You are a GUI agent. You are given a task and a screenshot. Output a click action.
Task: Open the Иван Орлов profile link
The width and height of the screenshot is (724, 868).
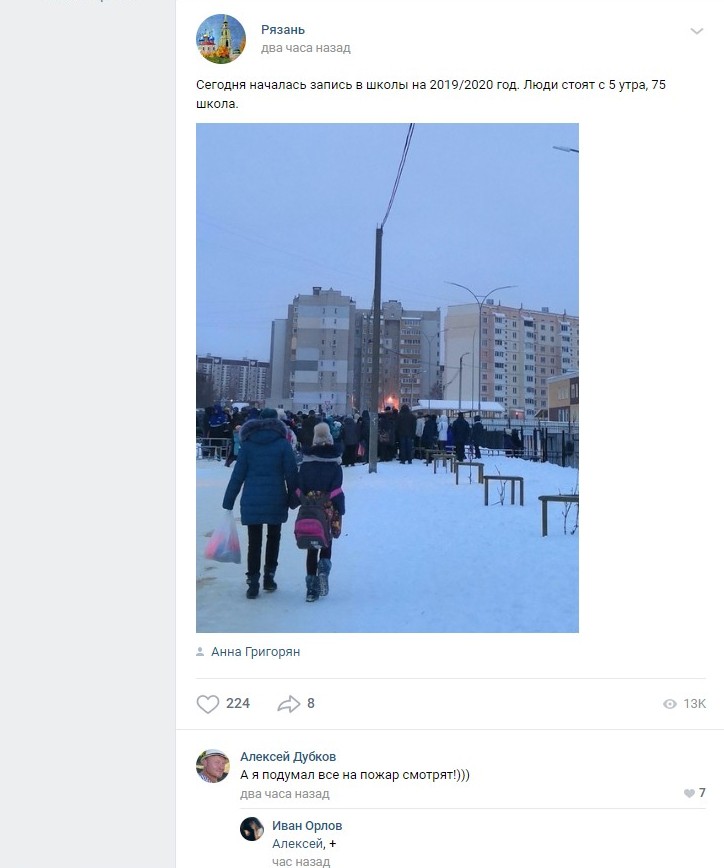tap(307, 826)
